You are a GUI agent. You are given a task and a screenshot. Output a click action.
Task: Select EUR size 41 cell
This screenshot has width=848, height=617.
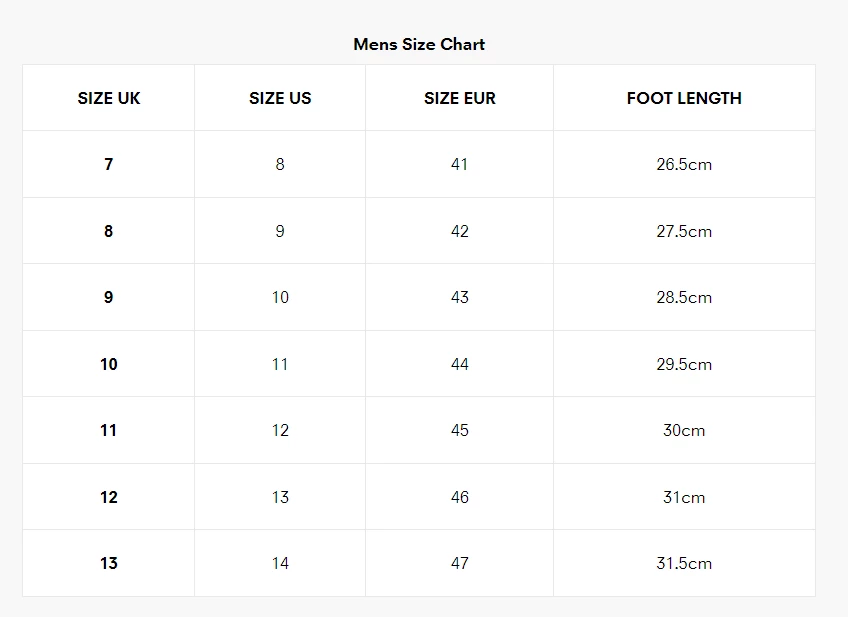coord(459,164)
